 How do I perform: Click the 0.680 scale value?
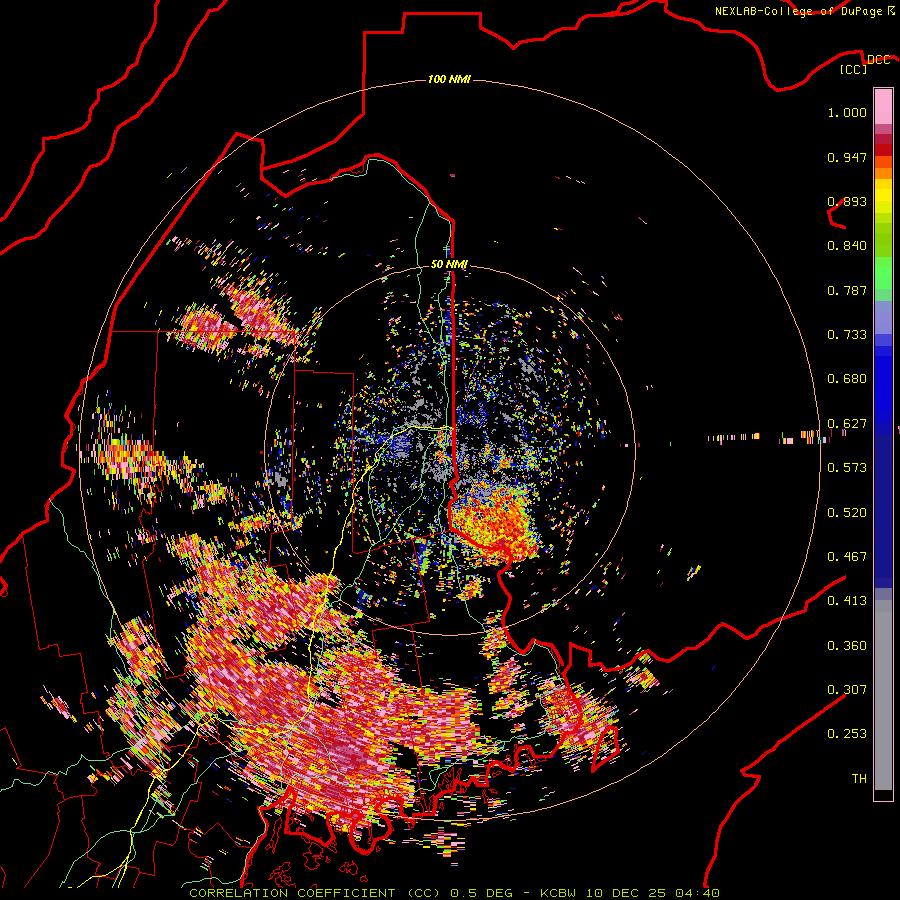(847, 379)
